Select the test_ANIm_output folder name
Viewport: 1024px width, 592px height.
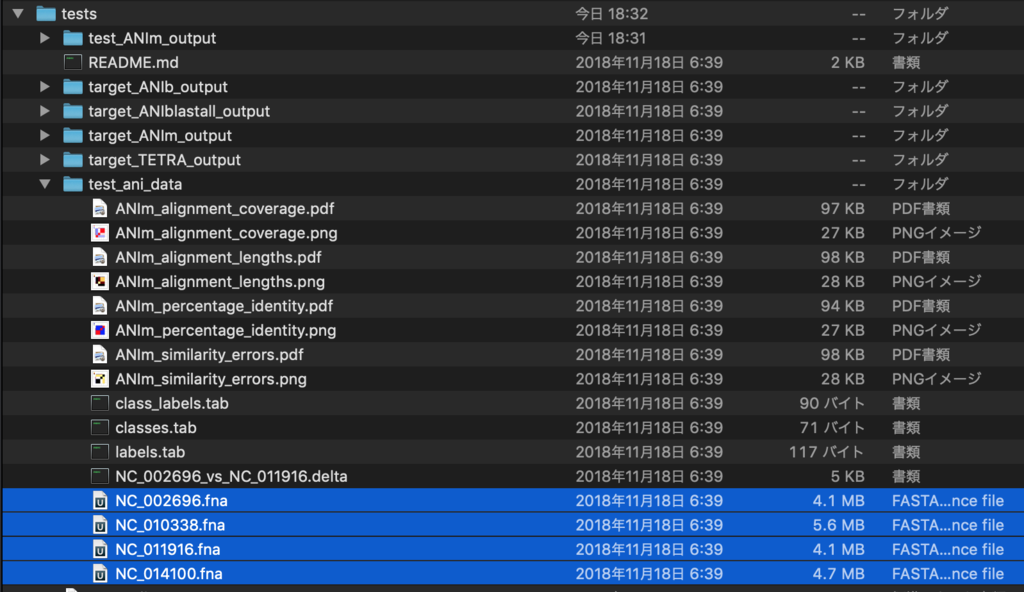pyautogui.click(x=152, y=38)
